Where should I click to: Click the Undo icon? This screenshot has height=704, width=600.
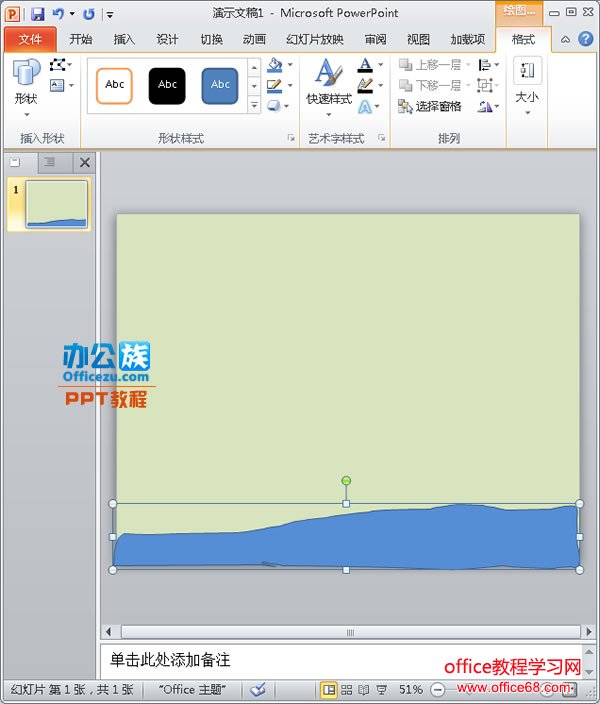pyautogui.click(x=58, y=14)
